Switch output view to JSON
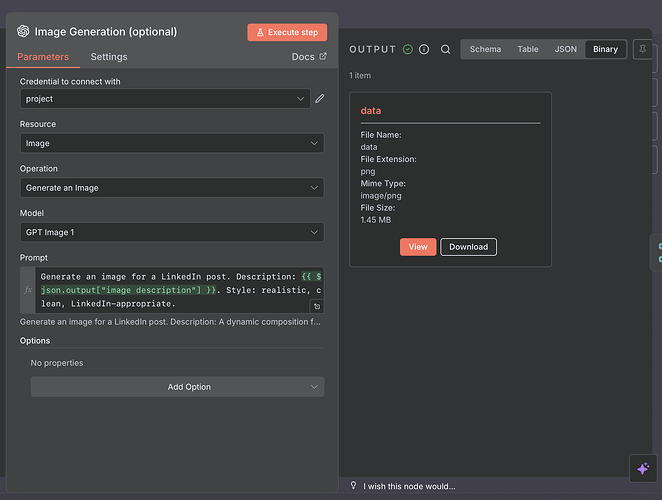The height and width of the screenshot is (500, 662). [565, 49]
